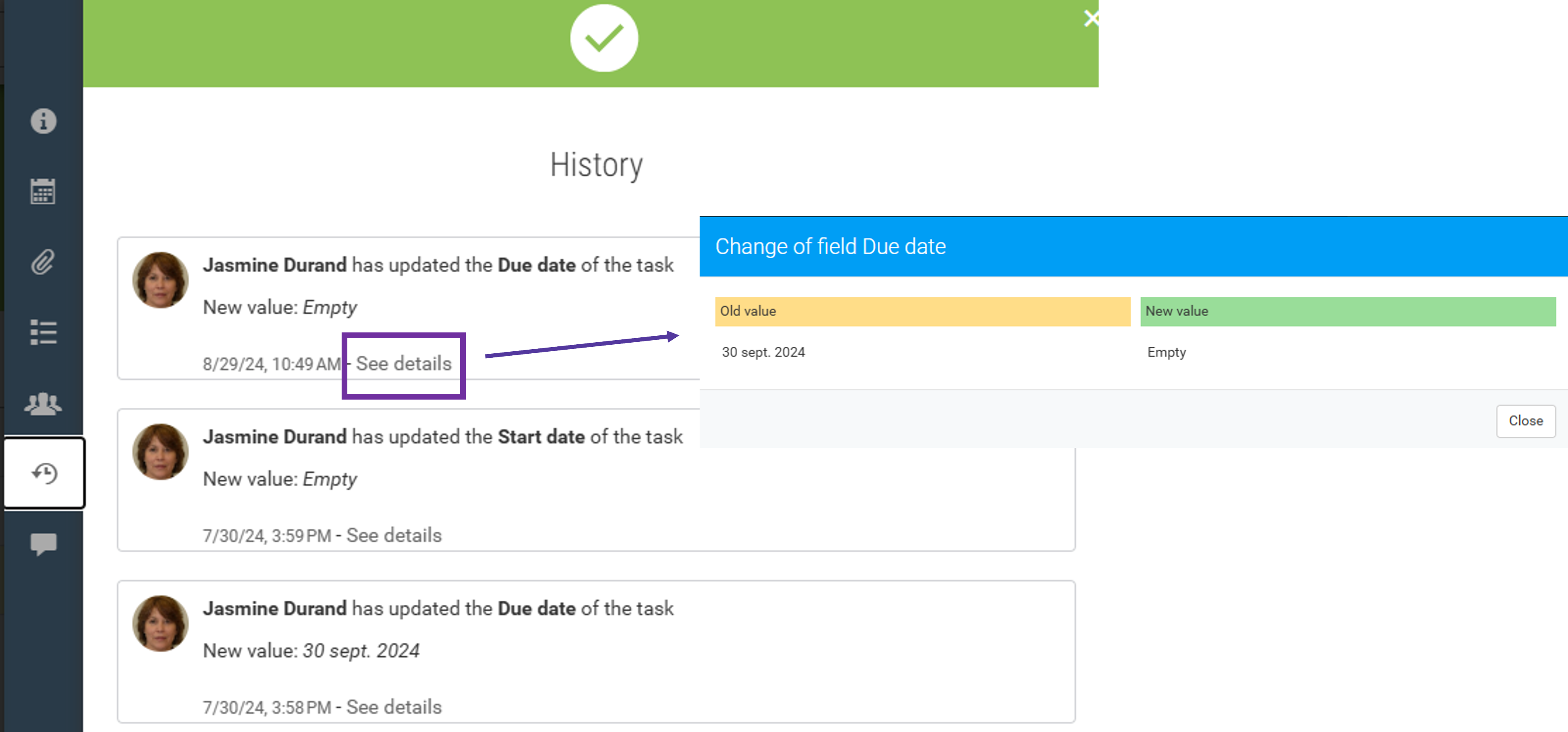Image resolution: width=1568 pixels, height=732 pixels.
Task: Click the green New value header
Action: pyautogui.click(x=1348, y=312)
